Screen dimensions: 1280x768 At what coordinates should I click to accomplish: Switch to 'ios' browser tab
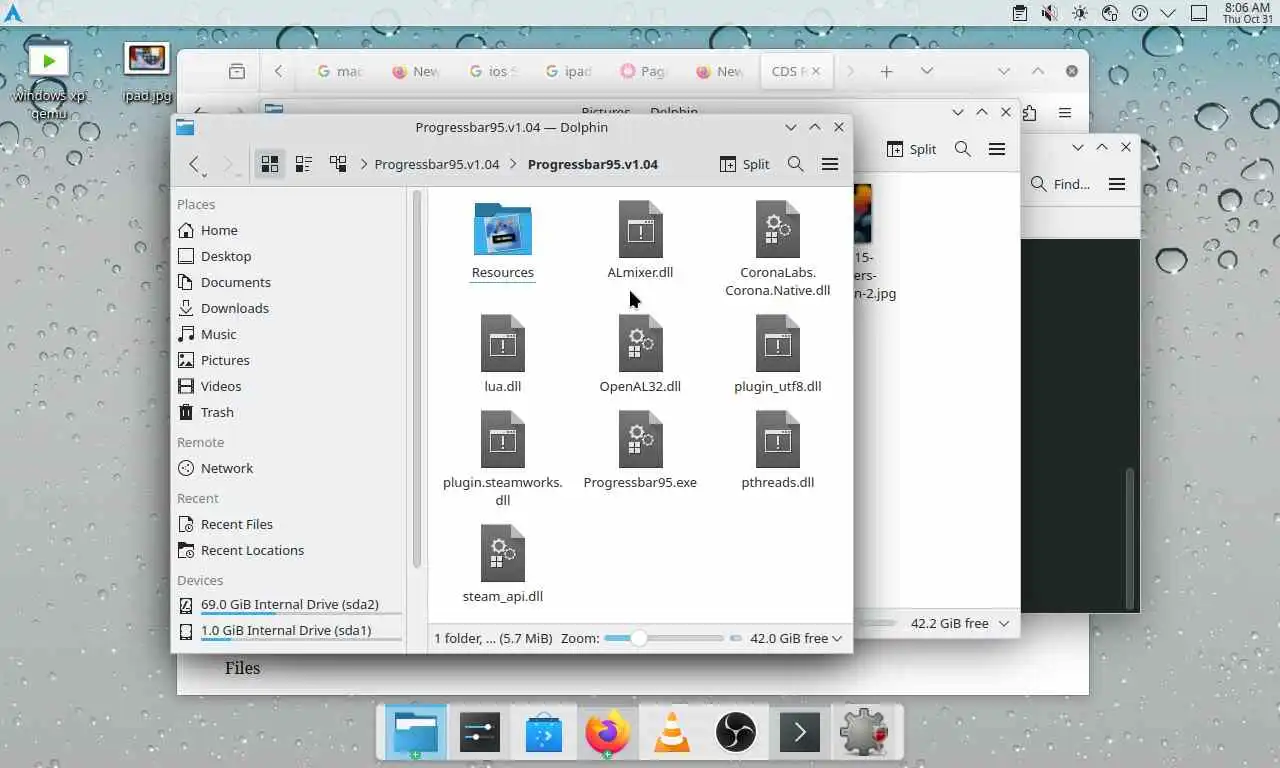(493, 71)
